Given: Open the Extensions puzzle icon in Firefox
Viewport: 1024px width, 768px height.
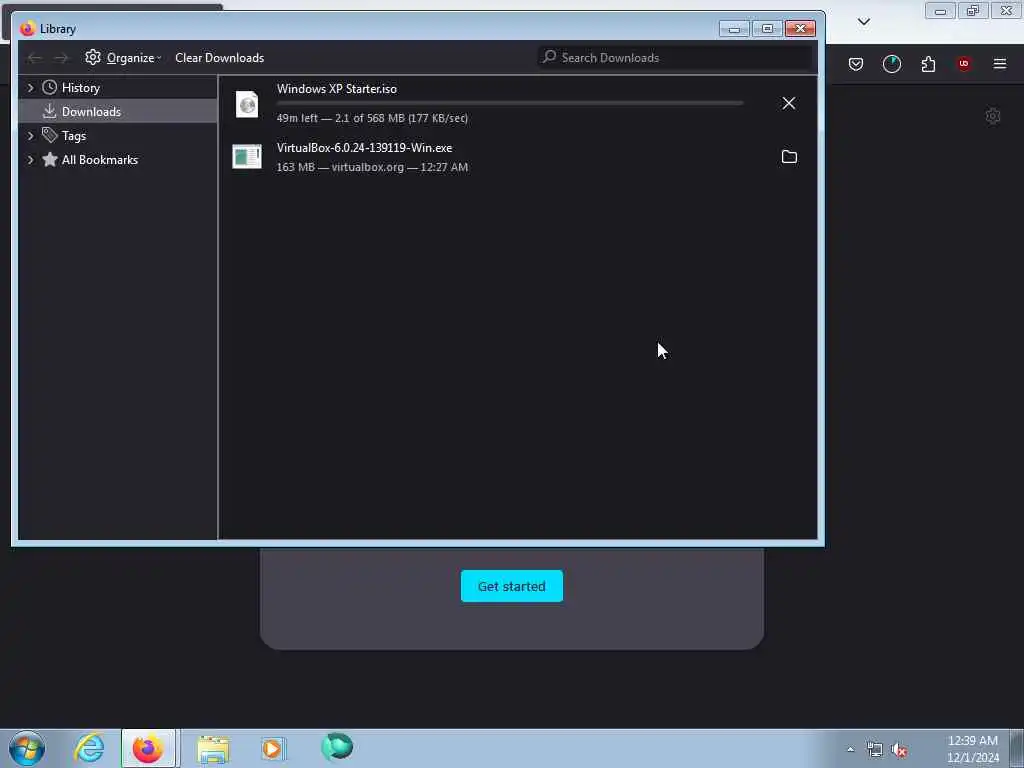Looking at the screenshot, I should 928,64.
